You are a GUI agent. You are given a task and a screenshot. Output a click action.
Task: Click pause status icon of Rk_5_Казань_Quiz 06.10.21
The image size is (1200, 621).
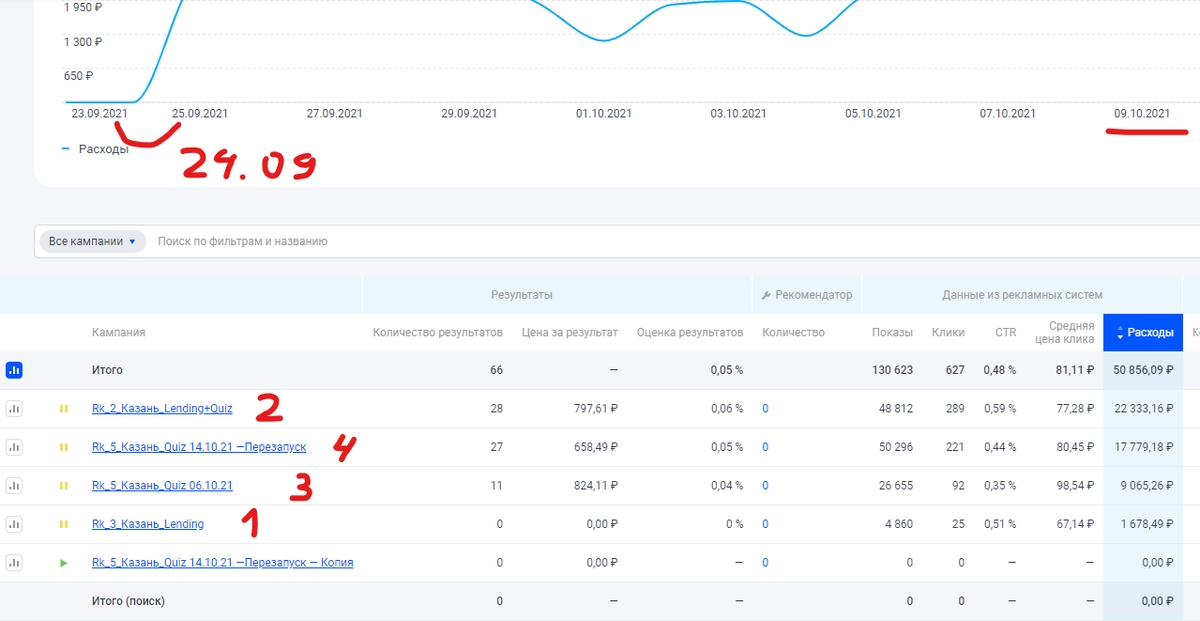[64, 486]
